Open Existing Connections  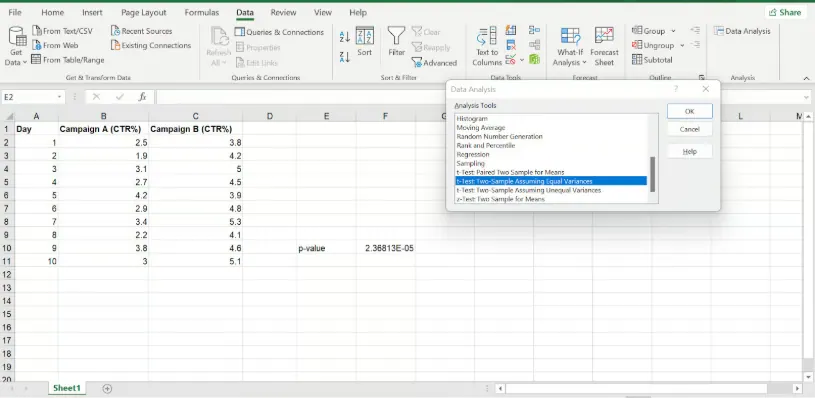pyautogui.click(x=151, y=45)
